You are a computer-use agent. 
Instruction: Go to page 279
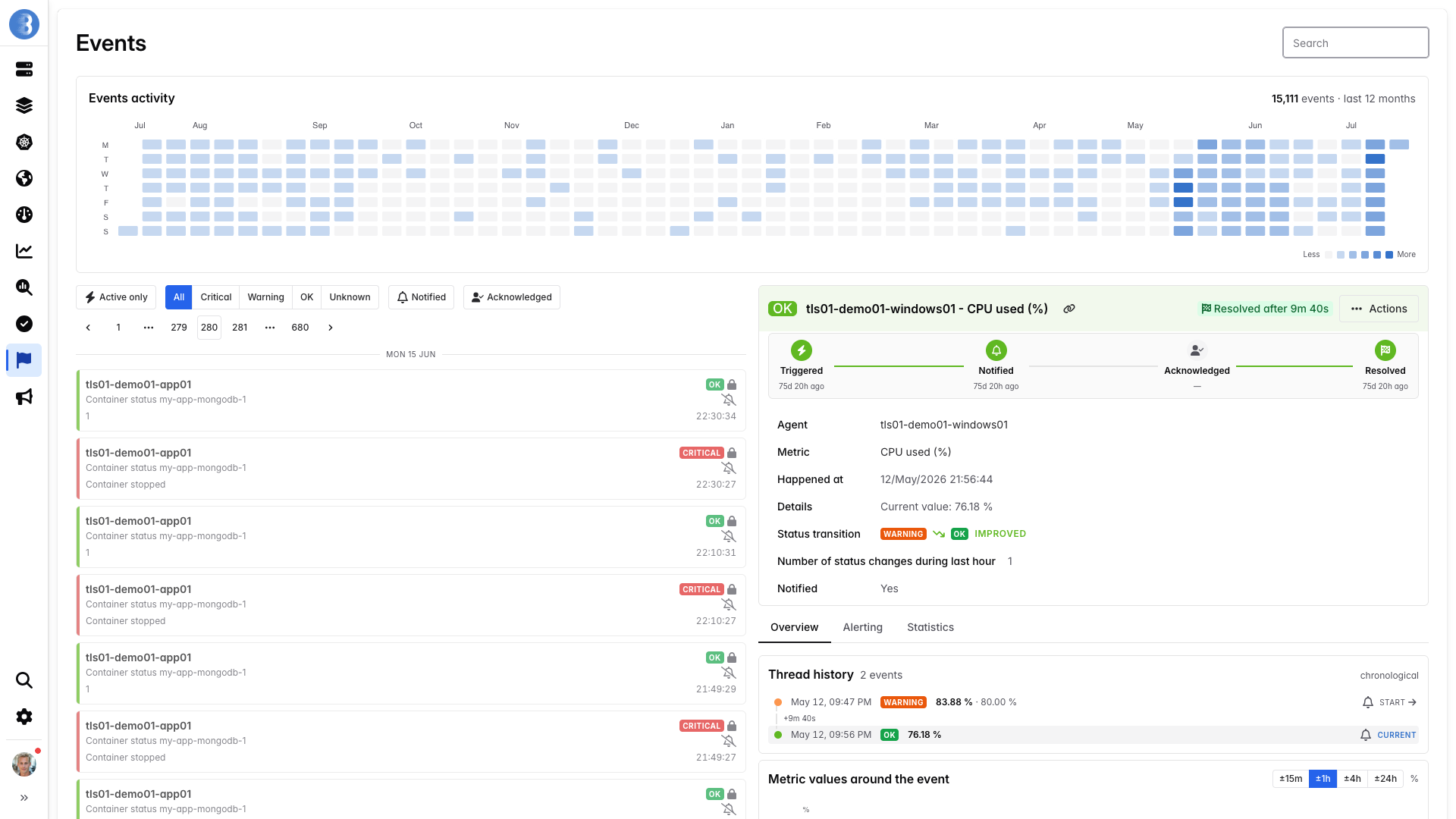(x=179, y=328)
